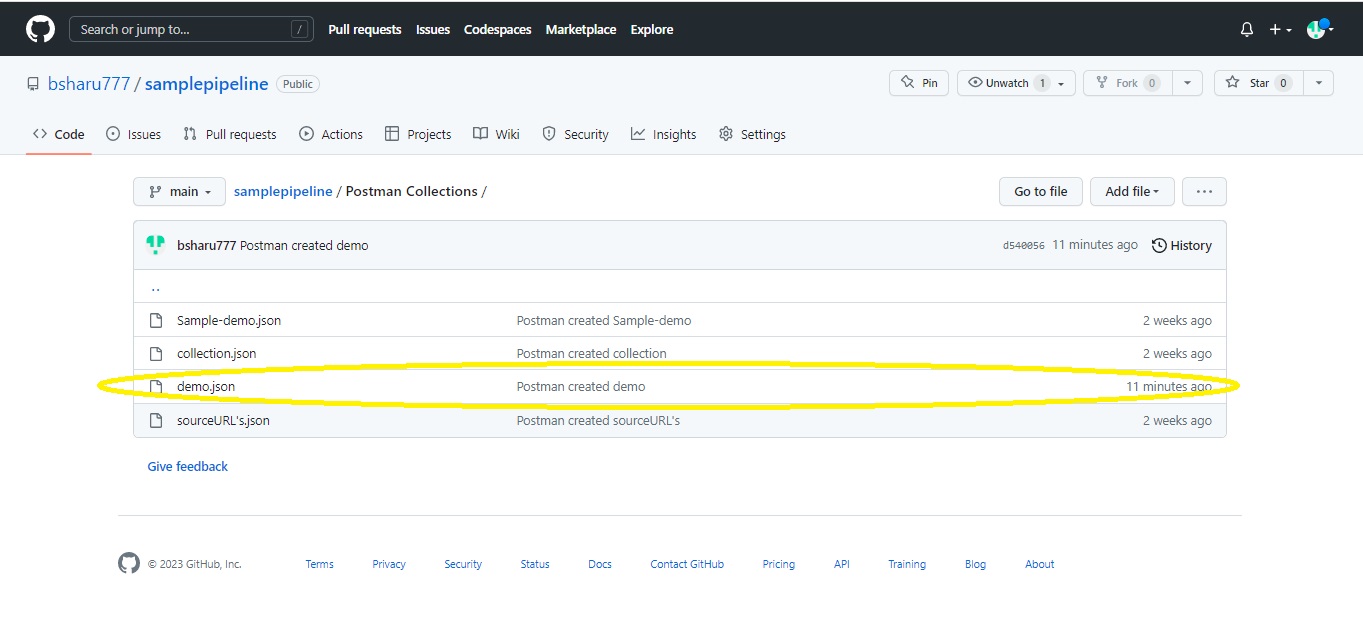This screenshot has height=619, width=1363.
Task: Open the repository Security tab
Action: click(575, 134)
